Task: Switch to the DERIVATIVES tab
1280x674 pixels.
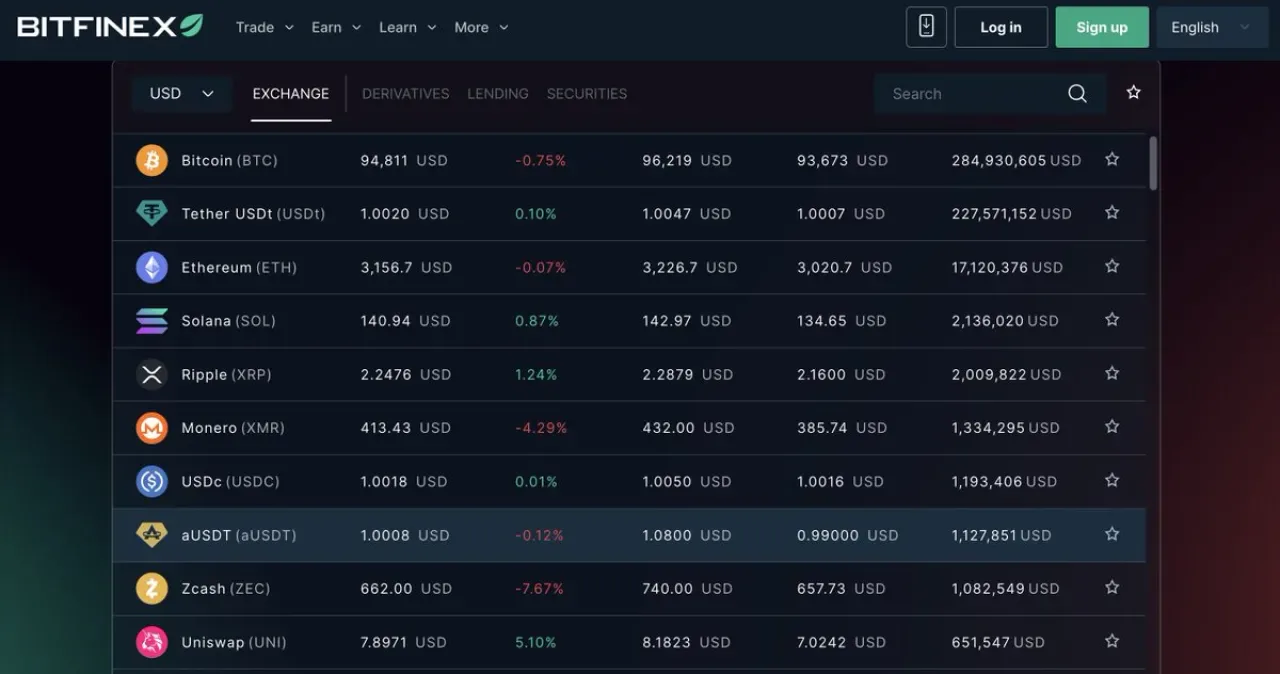Action: [x=405, y=94]
